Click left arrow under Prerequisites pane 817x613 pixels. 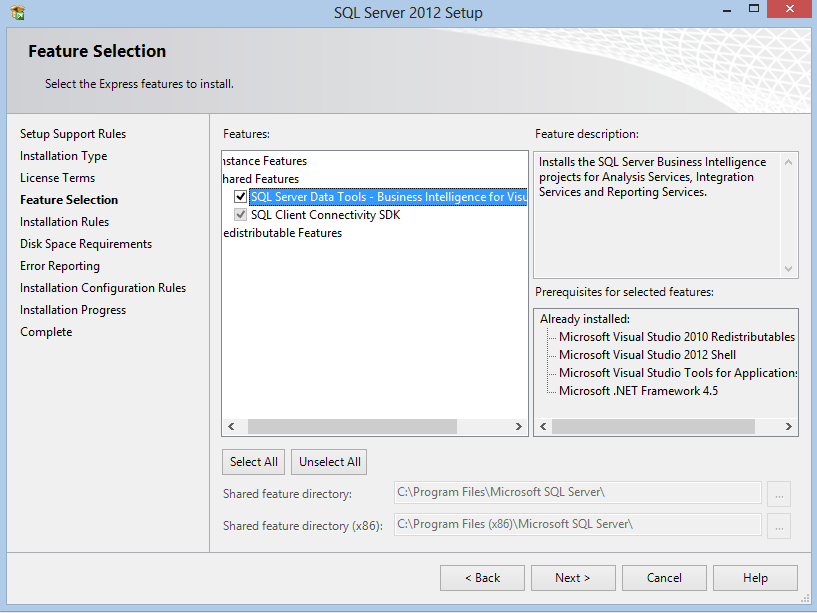point(541,426)
